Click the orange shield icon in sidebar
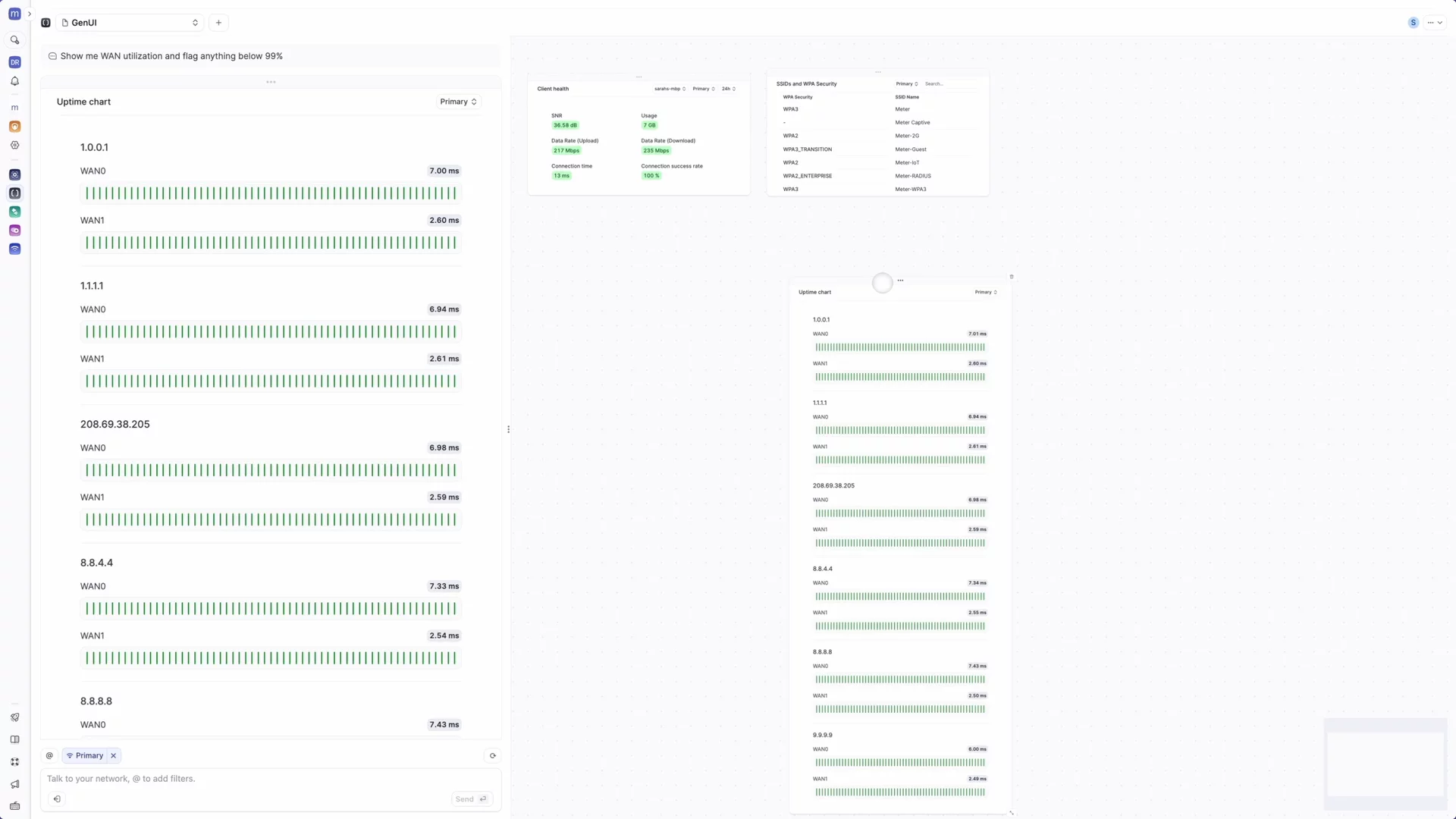Viewport: 1456px width, 819px height. [x=14, y=127]
